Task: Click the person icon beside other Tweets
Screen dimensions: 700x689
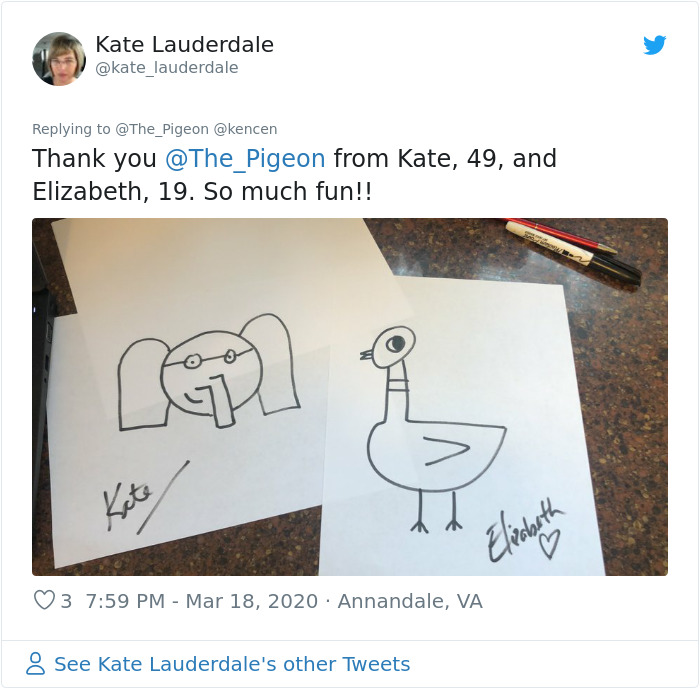Action: (x=35, y=664)
